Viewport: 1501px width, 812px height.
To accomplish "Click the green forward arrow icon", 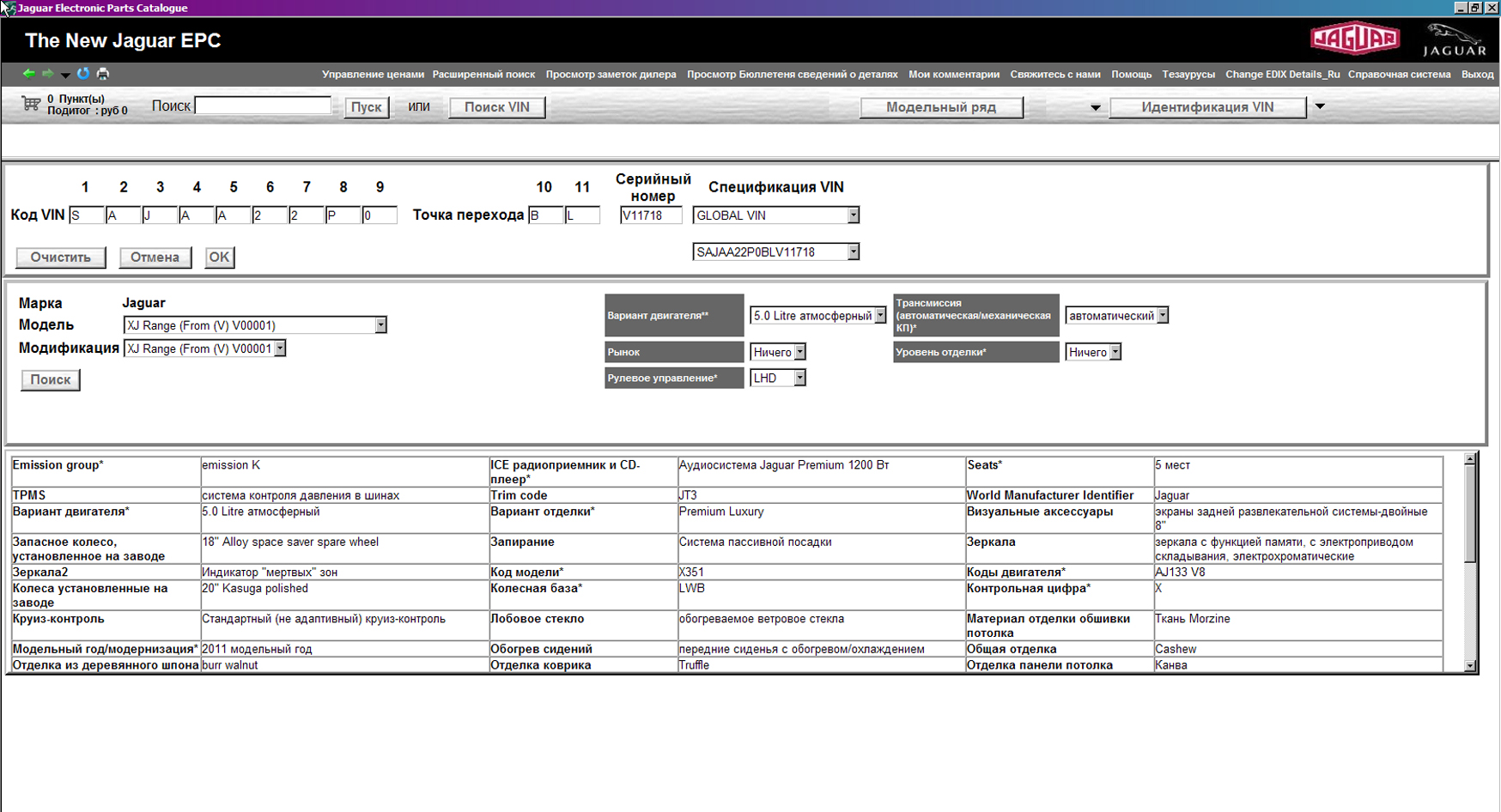I will (x=47, y=74).
